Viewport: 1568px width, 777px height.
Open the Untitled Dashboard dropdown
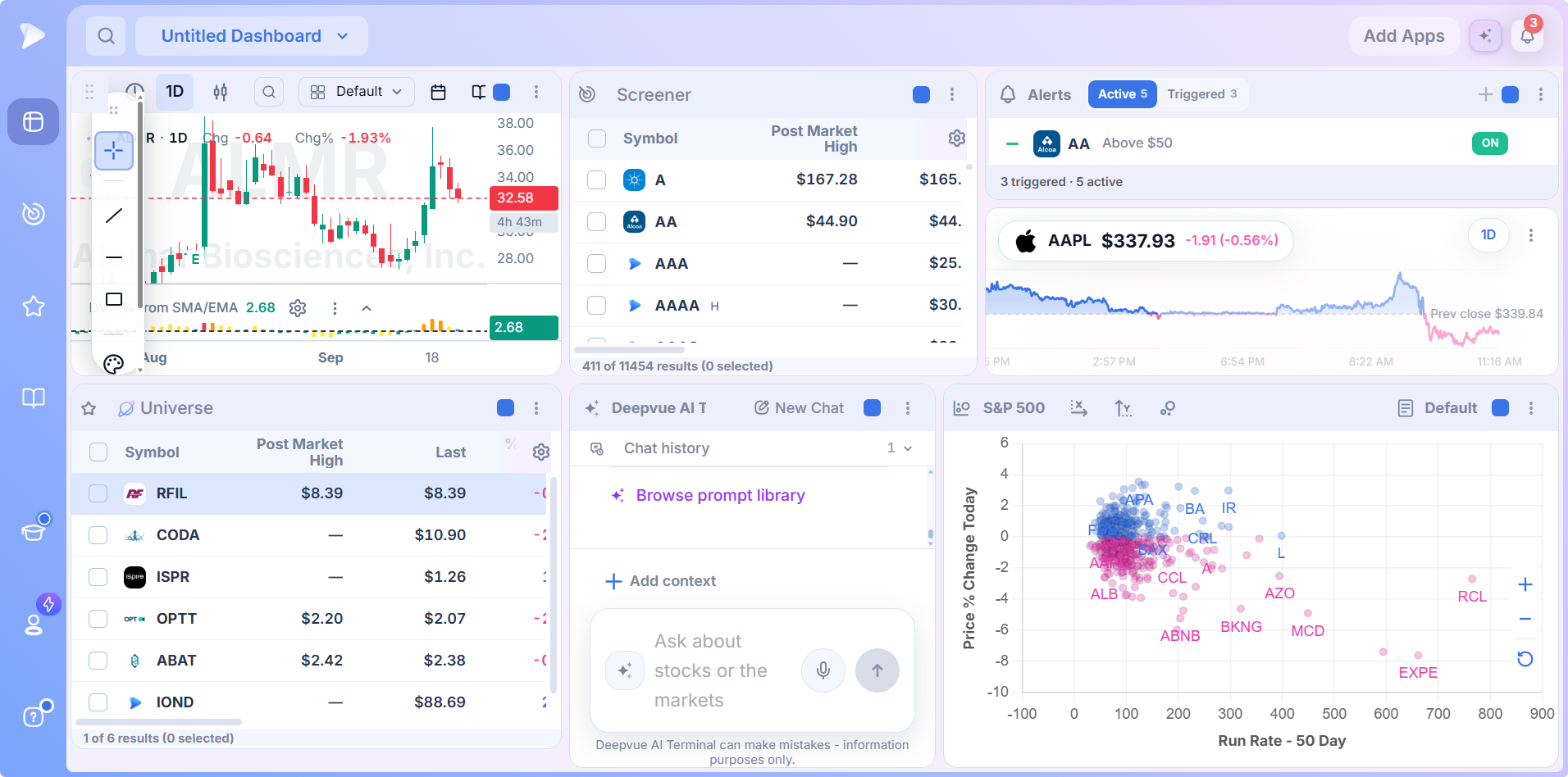252,36
